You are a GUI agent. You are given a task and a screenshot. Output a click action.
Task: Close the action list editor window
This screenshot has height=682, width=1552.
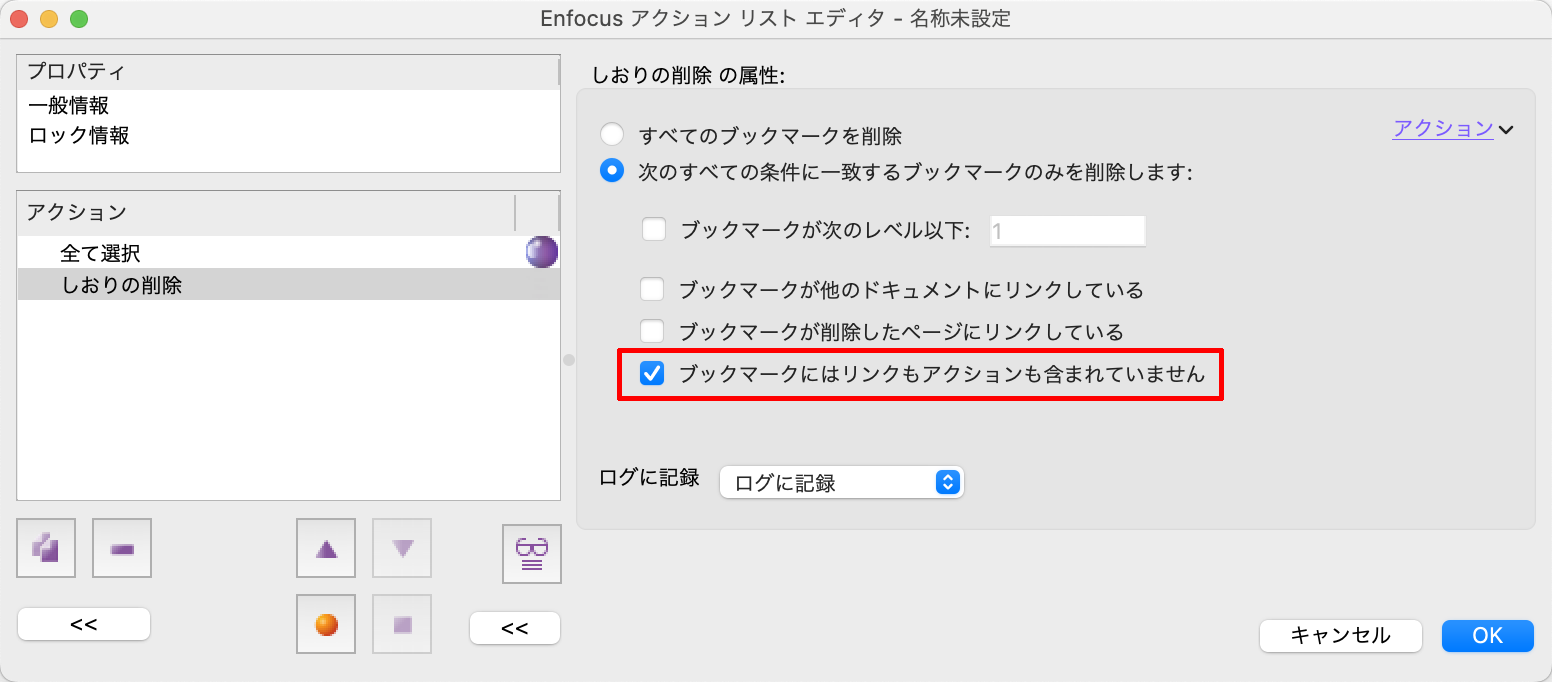(x=21, y=19)
